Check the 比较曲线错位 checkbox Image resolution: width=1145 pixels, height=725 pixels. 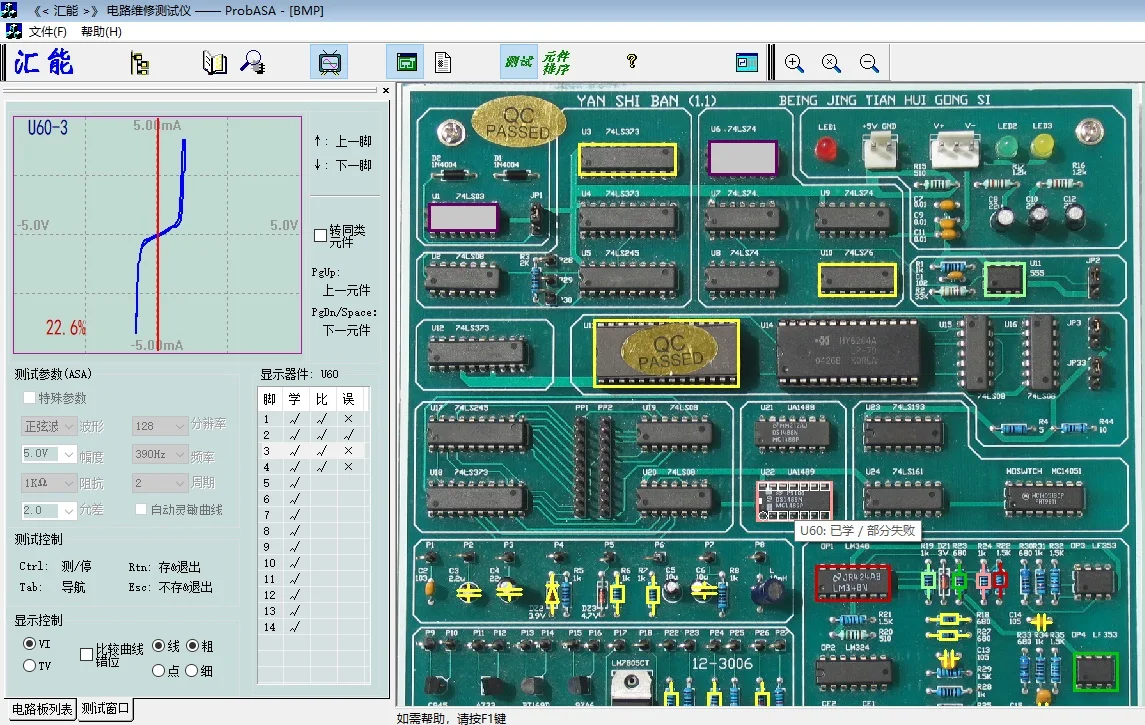click(86, 654)
